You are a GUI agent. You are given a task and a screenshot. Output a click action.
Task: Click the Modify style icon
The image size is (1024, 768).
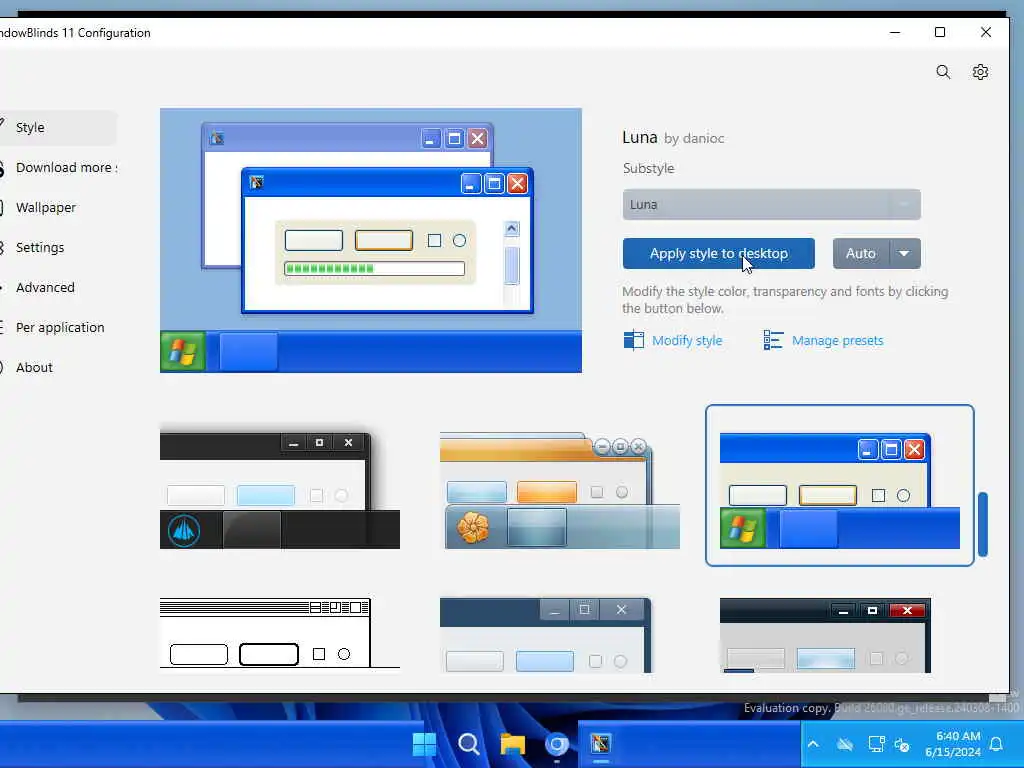point(633,340)
